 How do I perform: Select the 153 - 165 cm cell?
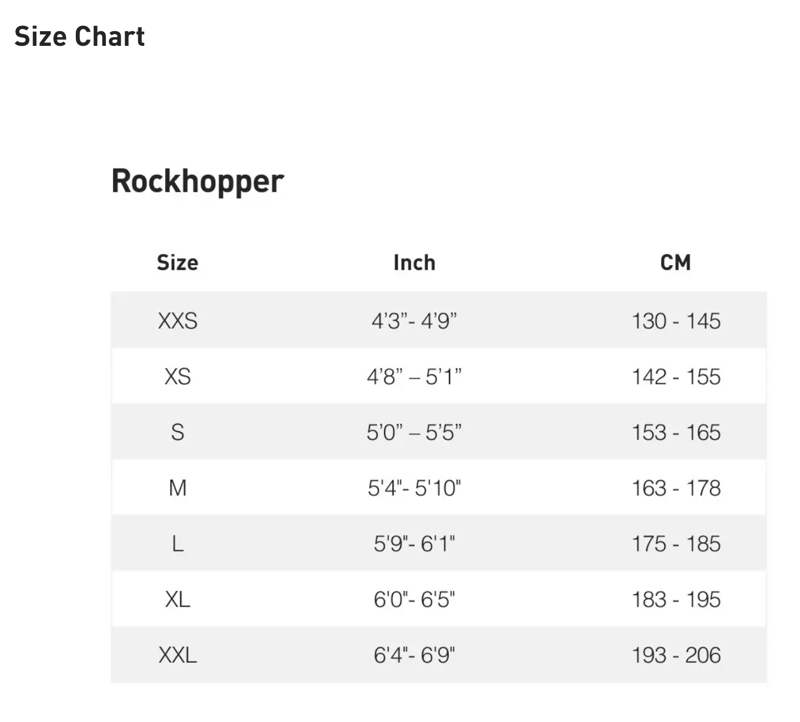(676, 433)
